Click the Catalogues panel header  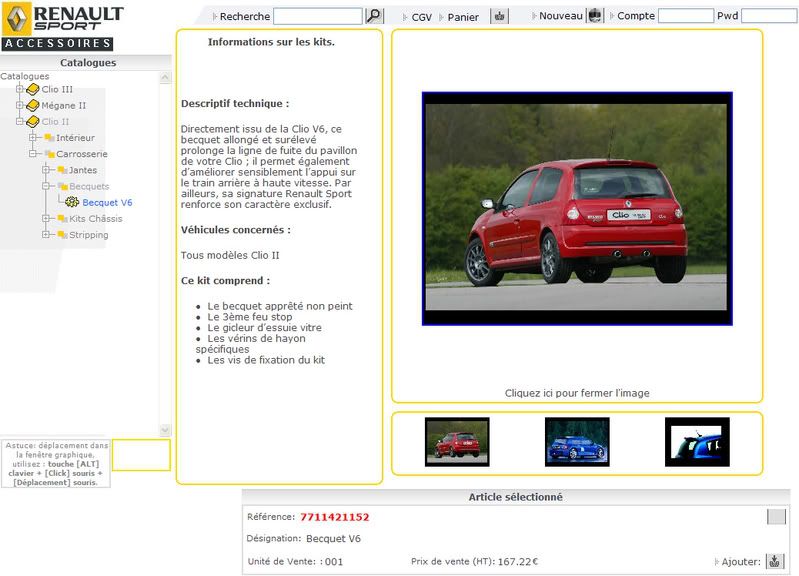pyautogui.click(x=86, y=63)
